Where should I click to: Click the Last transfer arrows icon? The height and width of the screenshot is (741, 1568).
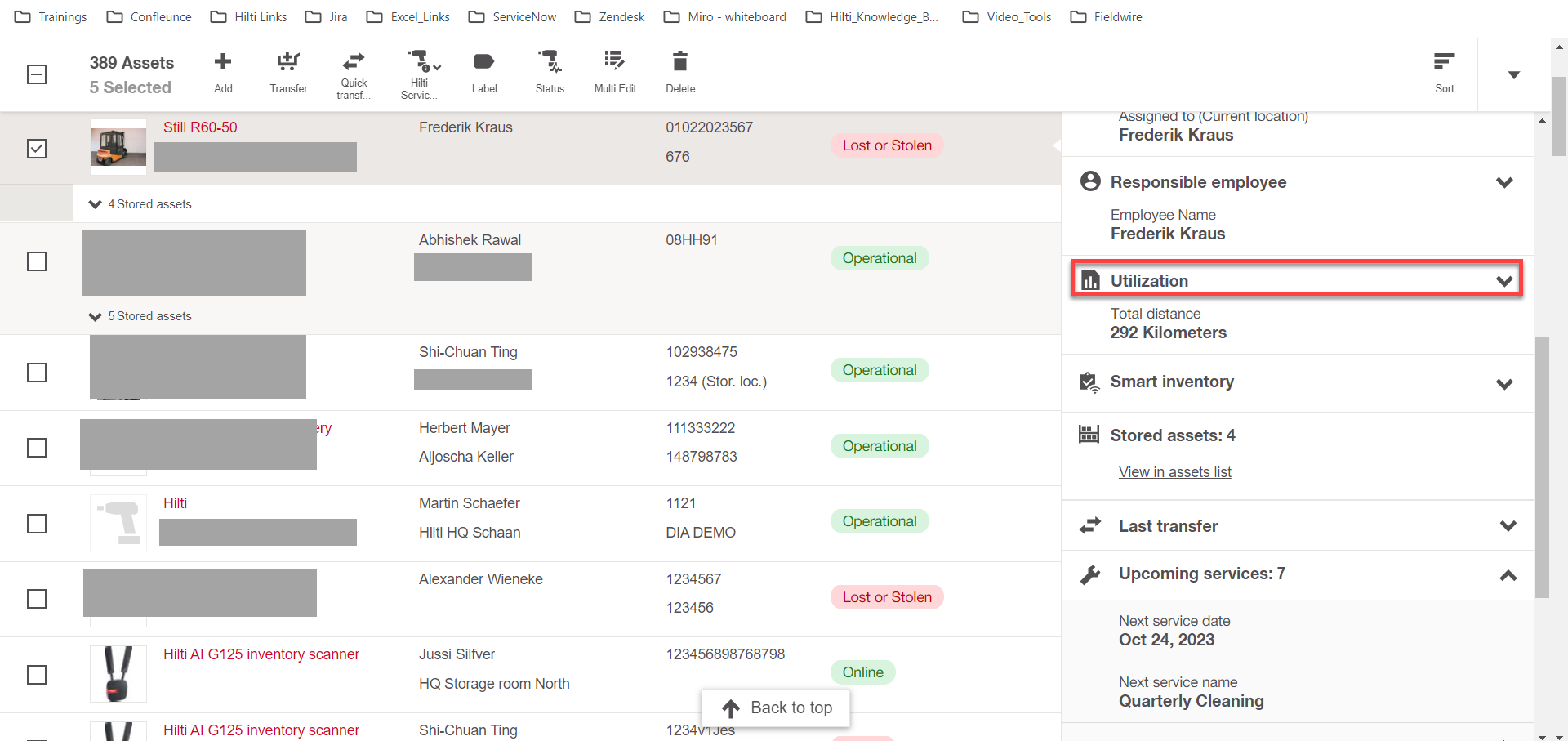[x=1090, y=525]
